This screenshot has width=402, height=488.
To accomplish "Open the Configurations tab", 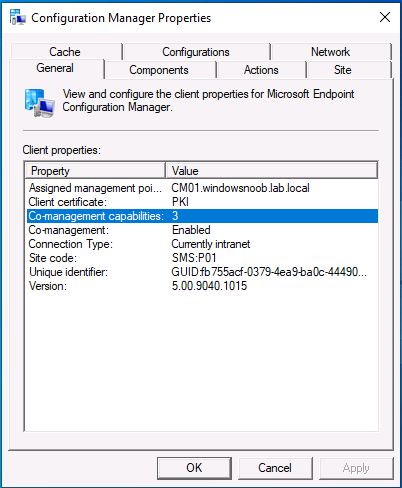I will pos(196,52).
